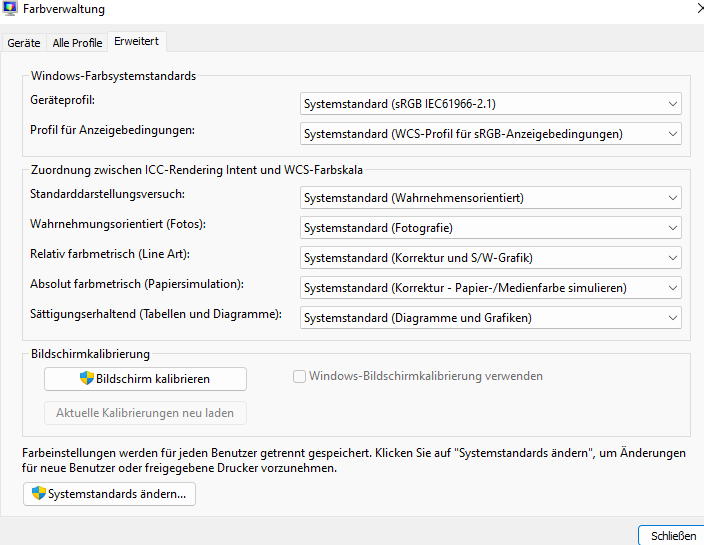Image resolution: width=704 pixels, height=545 pixels.
Task: Click the Profil für Anzeigebedingungen label
Action: pyautogui.click(x=112, y=130)
